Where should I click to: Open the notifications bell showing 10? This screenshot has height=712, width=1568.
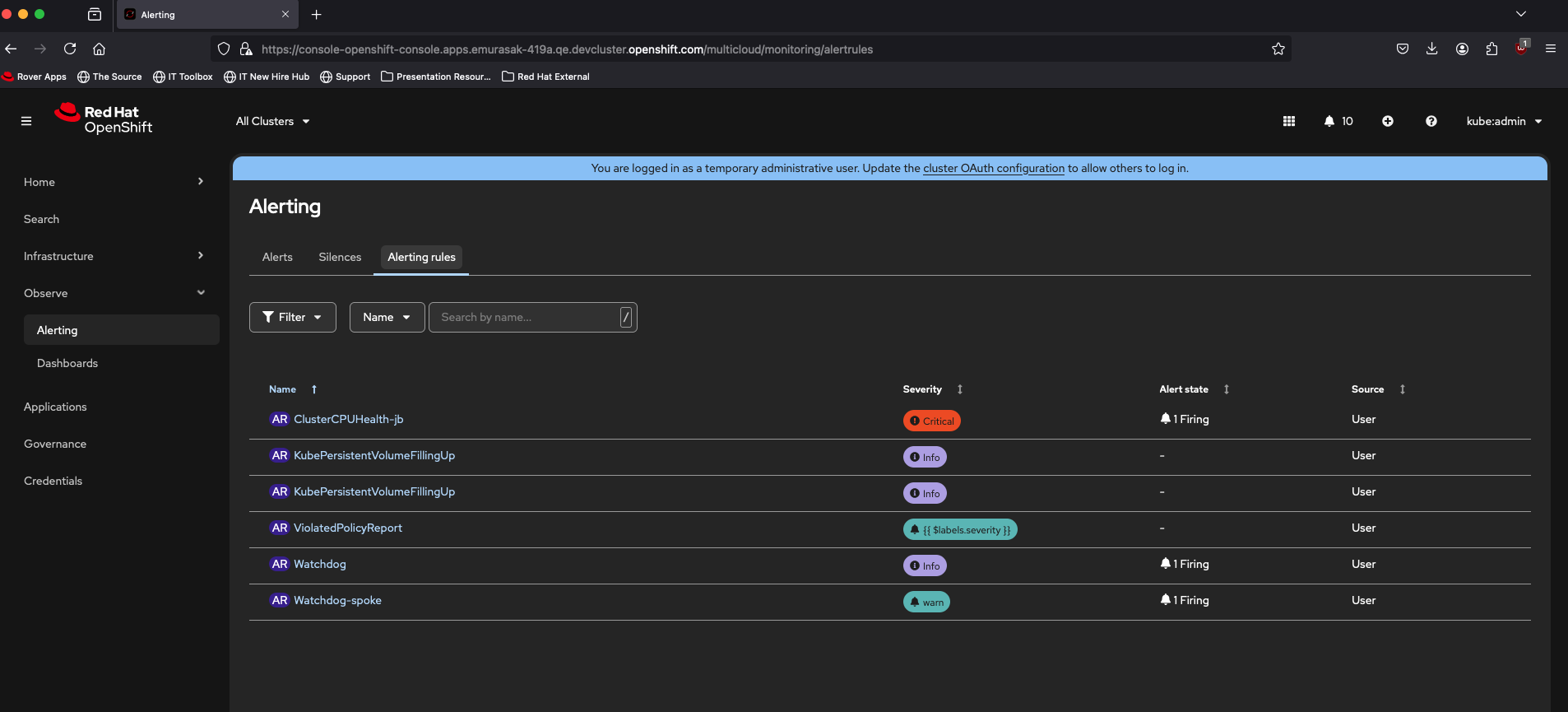point(1338,121)
